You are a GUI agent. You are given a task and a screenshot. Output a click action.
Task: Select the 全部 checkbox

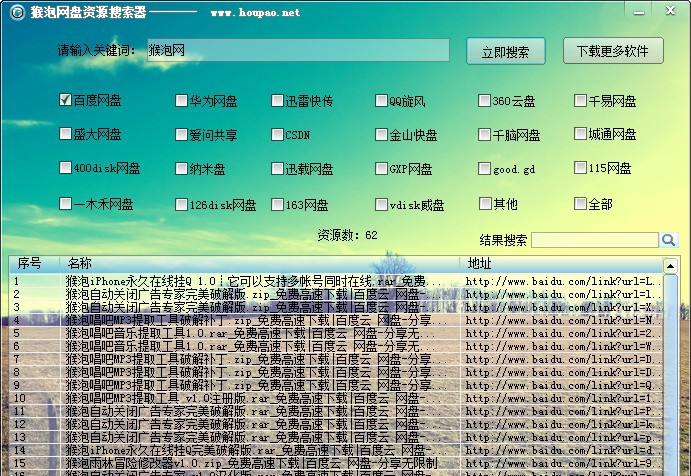click(x=580, y=203)
